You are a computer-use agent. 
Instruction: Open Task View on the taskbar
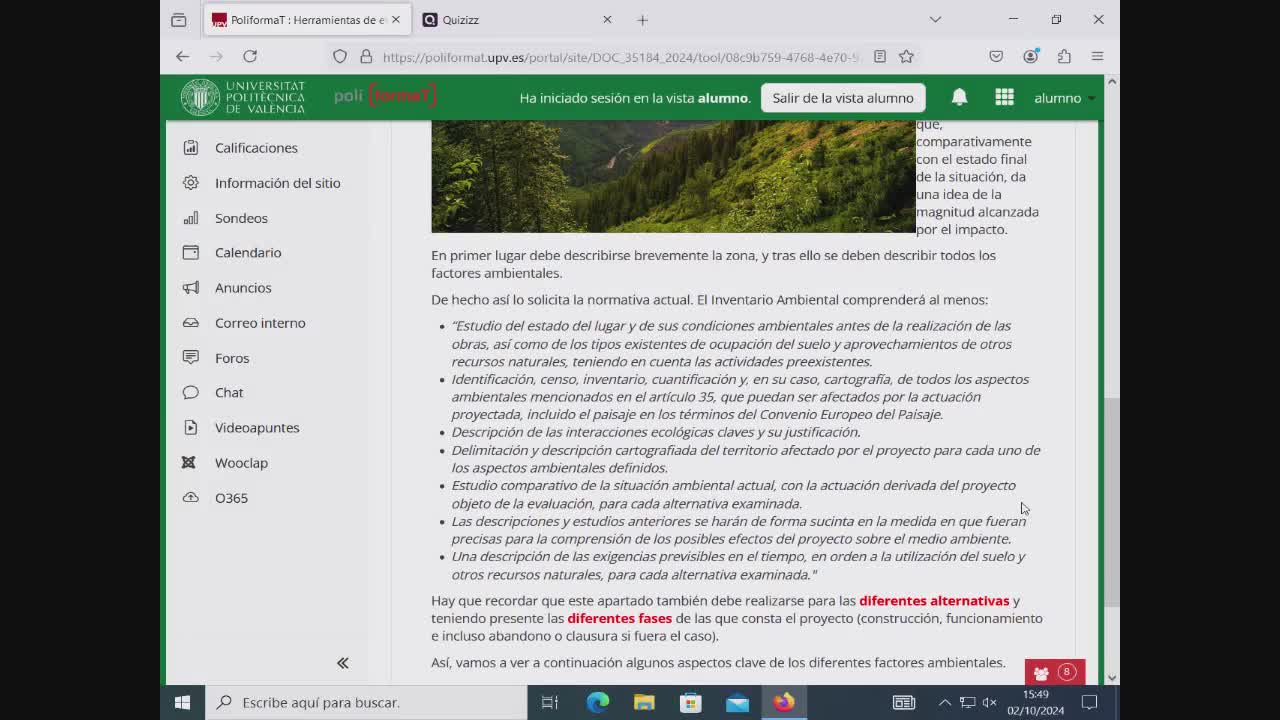(x=550, y=702)
